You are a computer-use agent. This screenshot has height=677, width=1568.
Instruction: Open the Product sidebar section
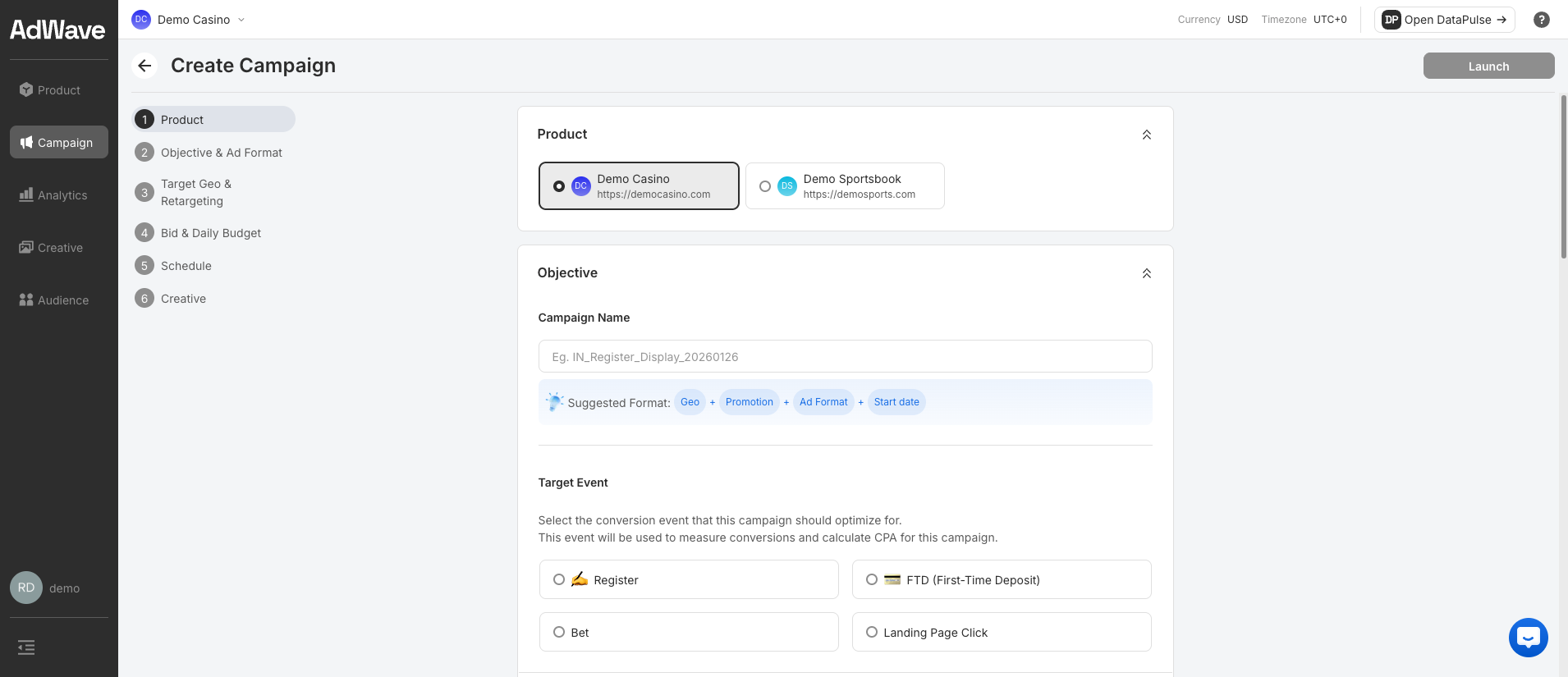[x=59, y=90]
